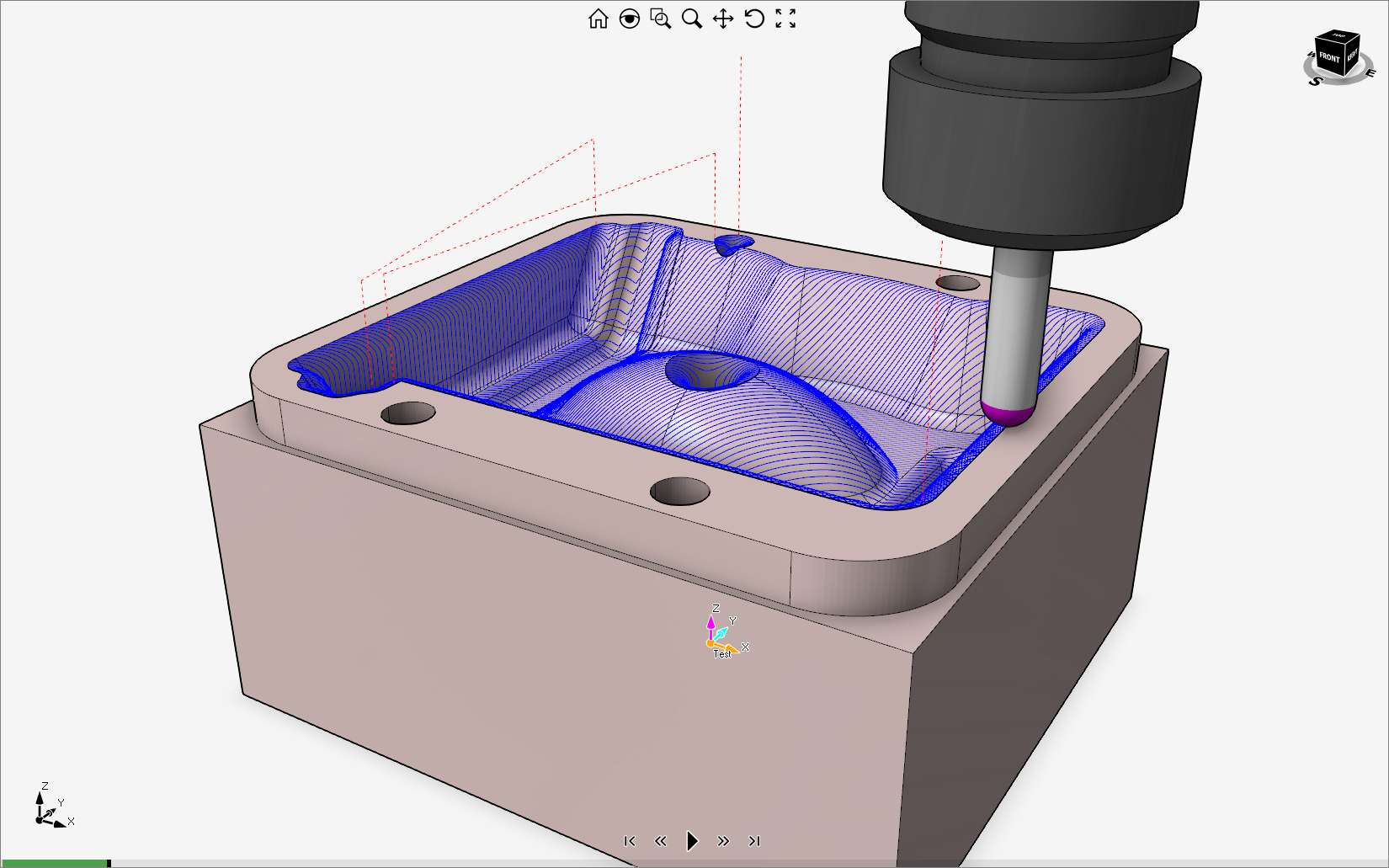Image resolution: width=1389 pixels, height=868 pixels.
Task: Select the magnifier zoom tool
Action: coord(692,19)
